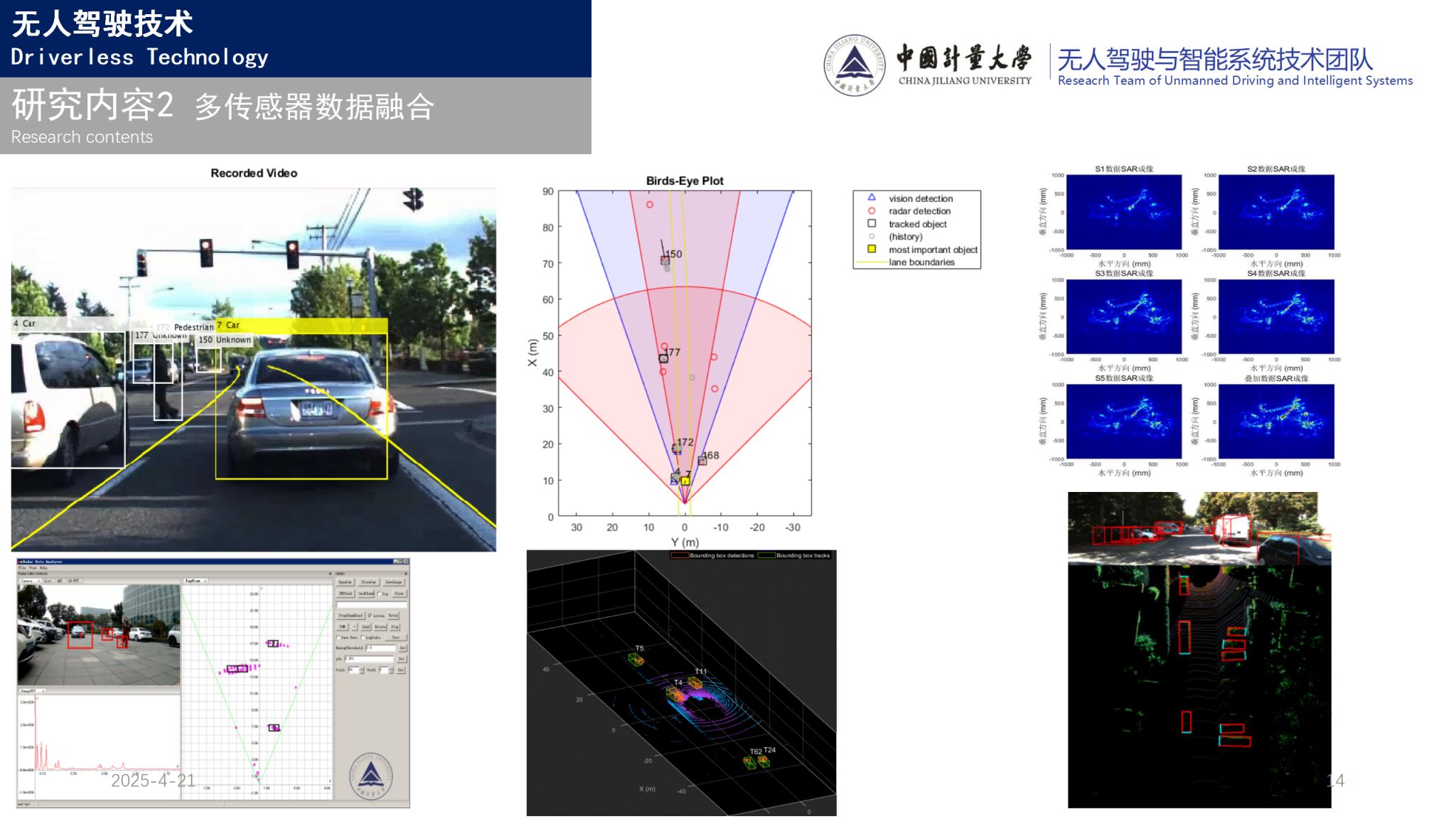Close the RangeFFT tab via its X
Image resolution: width=1456 pixels, height=819 pixels.
pyautogui.click(x=43, y=691)
